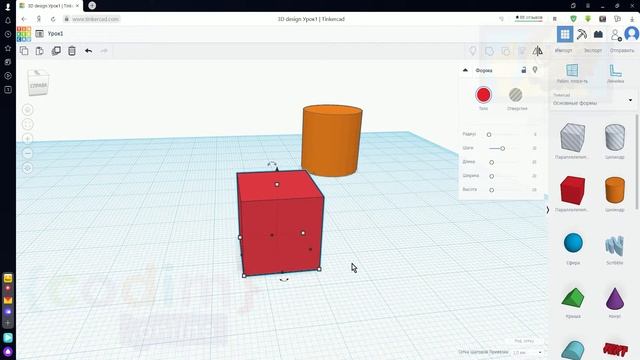Viewport: 640px width, 360px height.
Task: Undo the last action
Action: (x=89, y=51)
